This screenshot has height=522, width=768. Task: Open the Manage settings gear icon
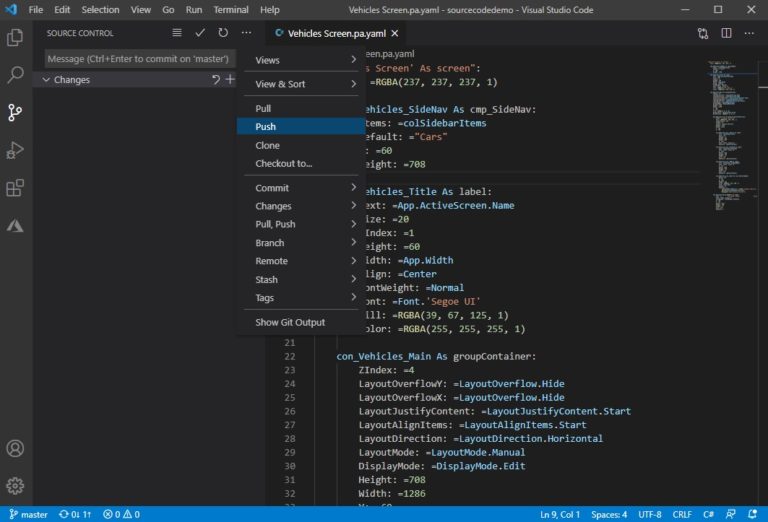point(15,486)
